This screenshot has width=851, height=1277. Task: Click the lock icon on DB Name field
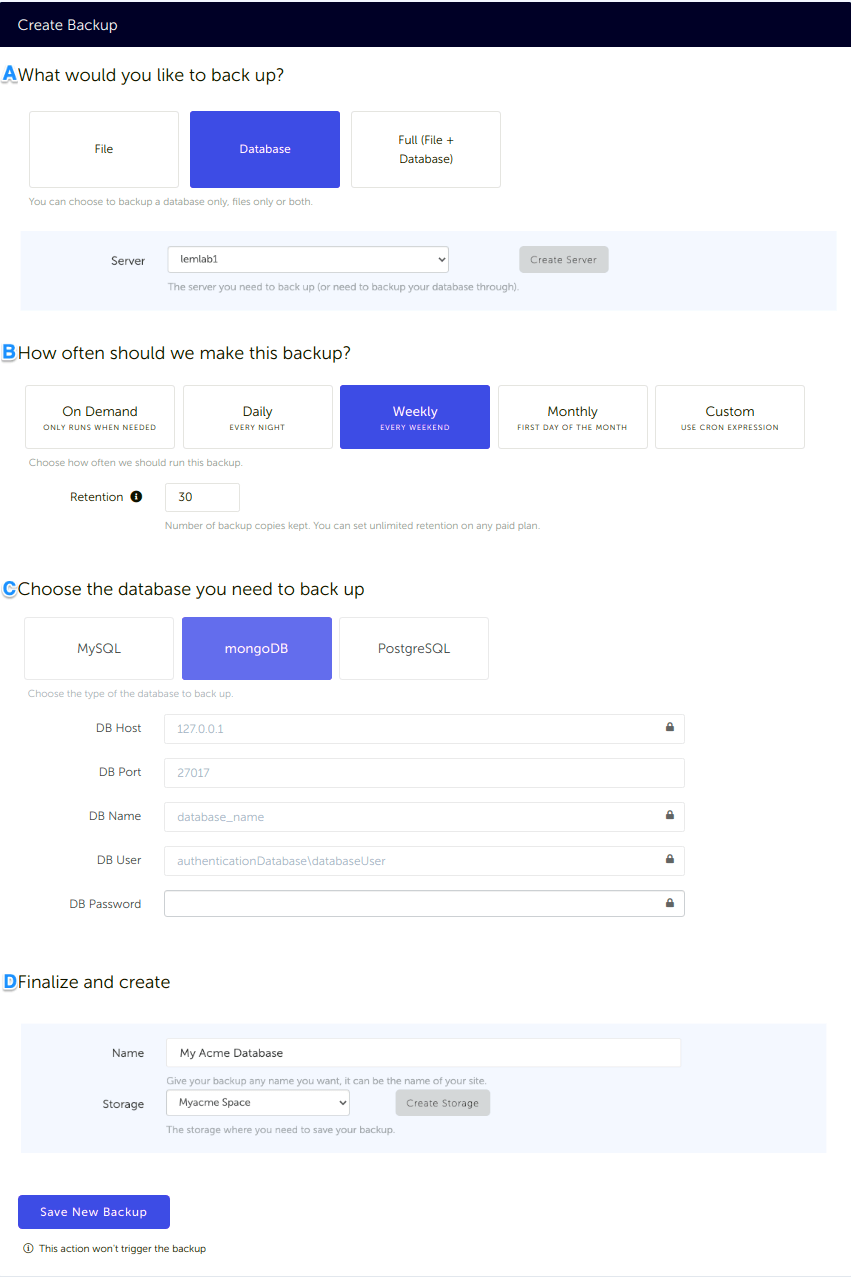(669, 816)
